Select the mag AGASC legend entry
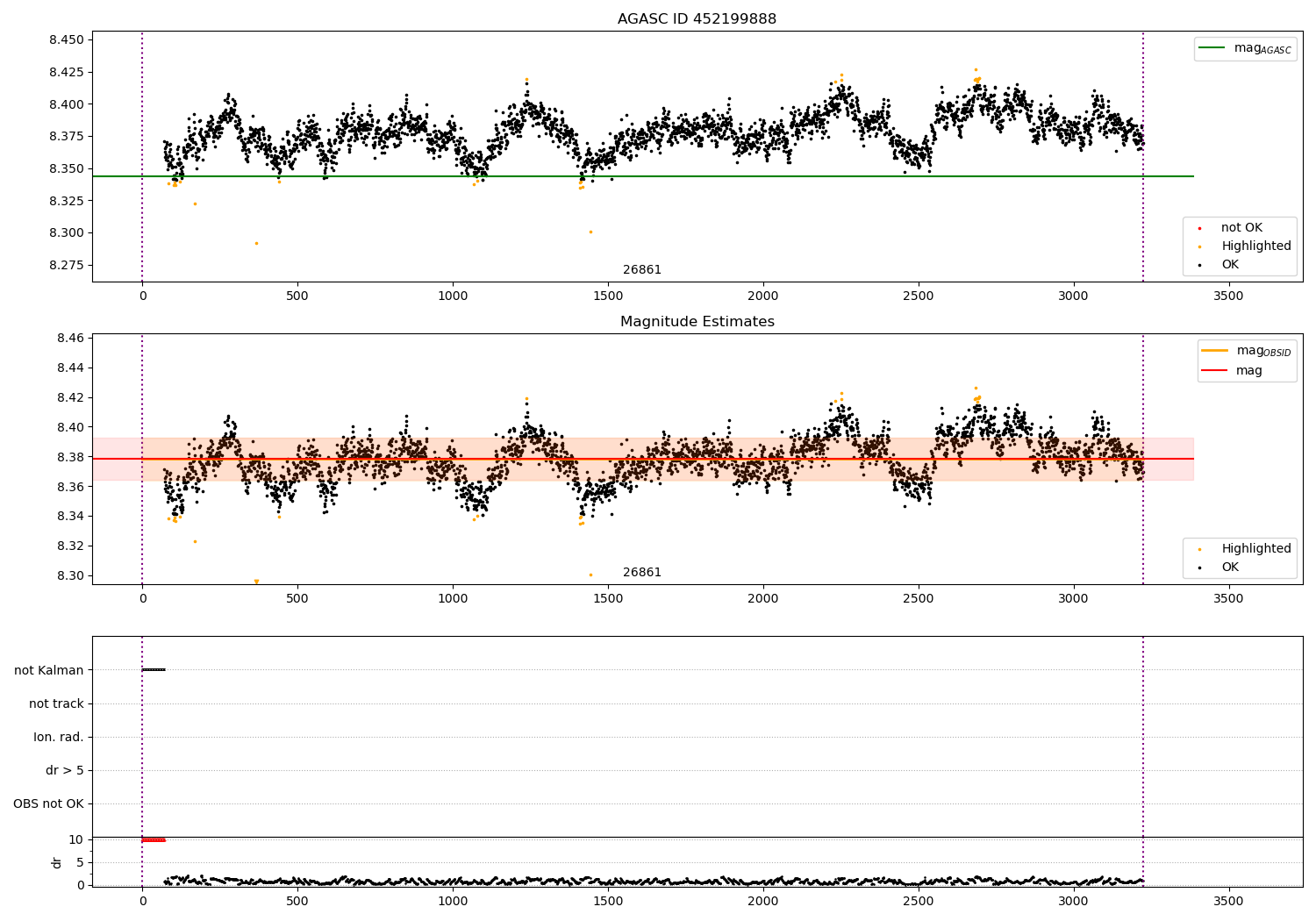 tap(1245, 48)
